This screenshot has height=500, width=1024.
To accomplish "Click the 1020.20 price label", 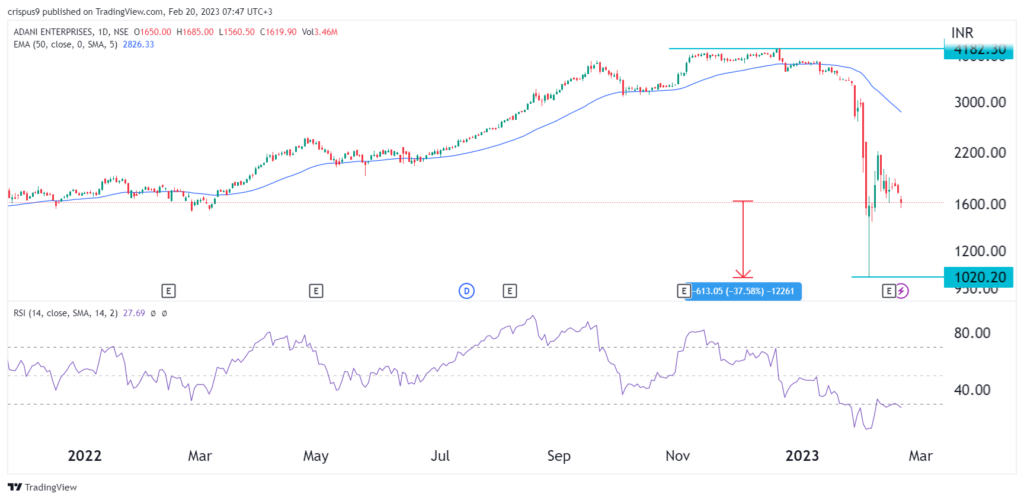I will click(x=978, y=277).
